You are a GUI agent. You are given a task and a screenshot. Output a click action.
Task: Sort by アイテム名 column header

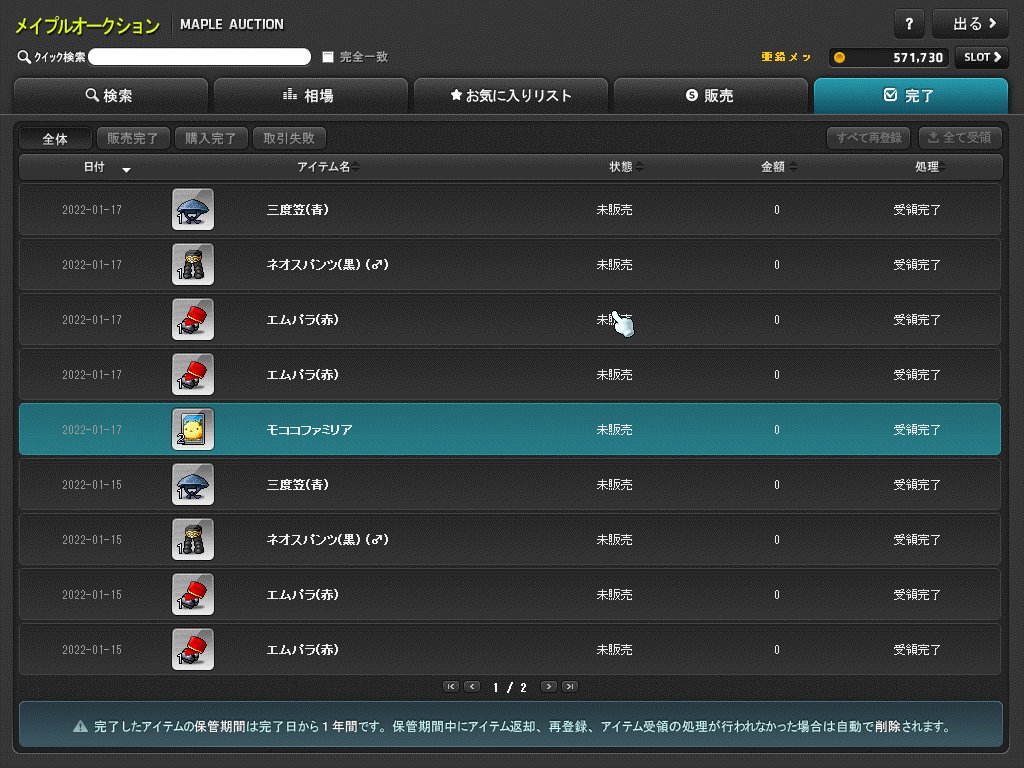328,167
